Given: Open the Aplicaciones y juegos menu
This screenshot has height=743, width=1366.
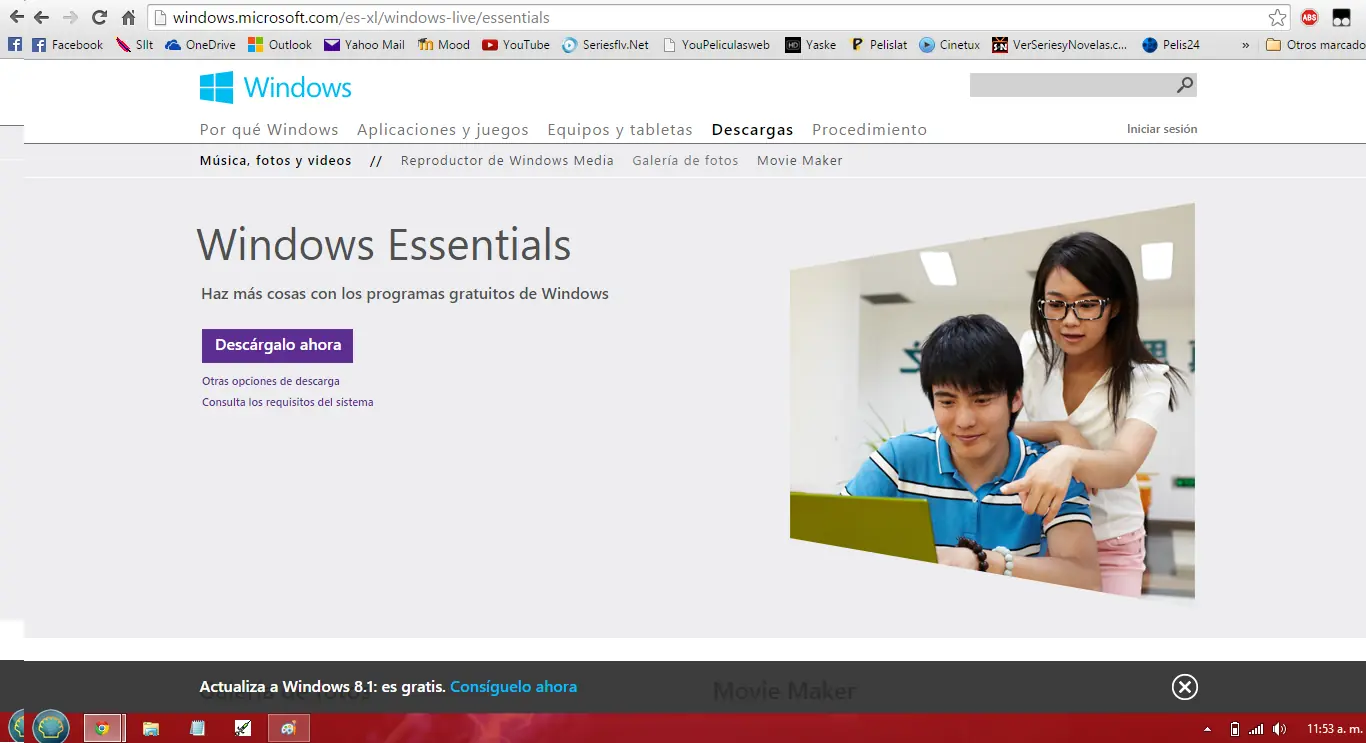Looking at the screenshot, I should click(x=443, y=130).
